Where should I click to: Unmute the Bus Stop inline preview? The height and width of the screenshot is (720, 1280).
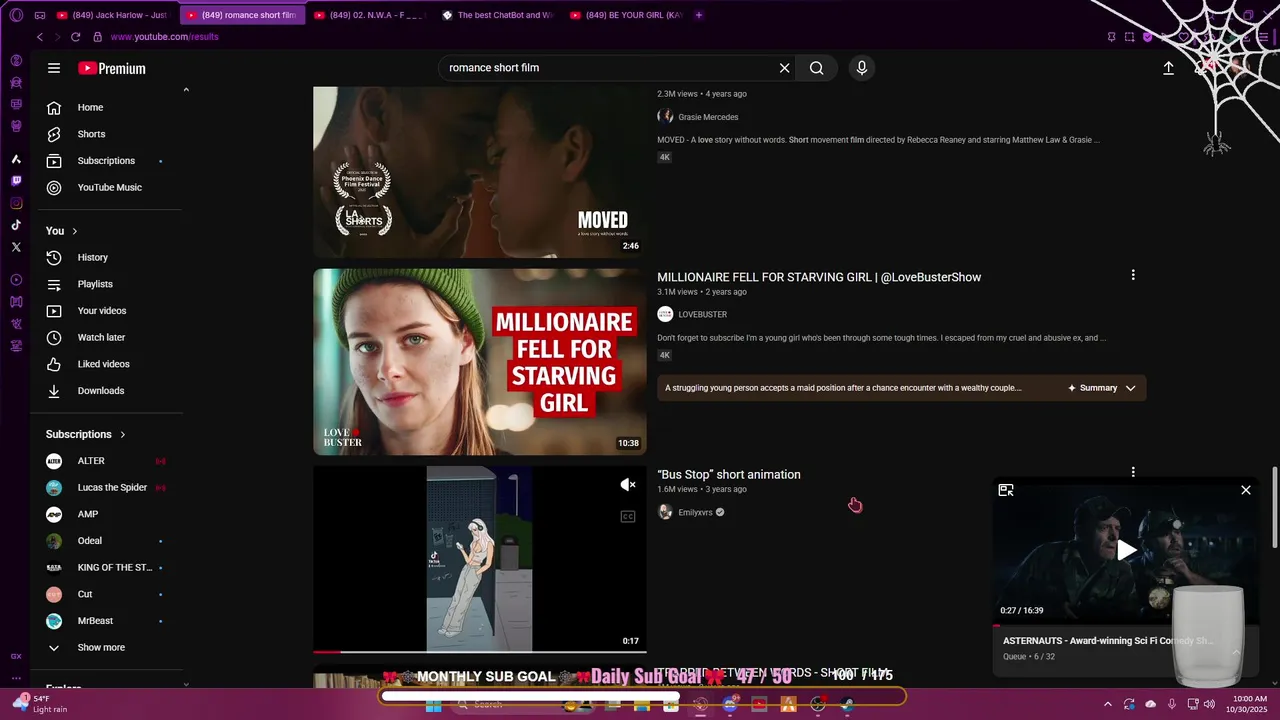pos(628,485)
